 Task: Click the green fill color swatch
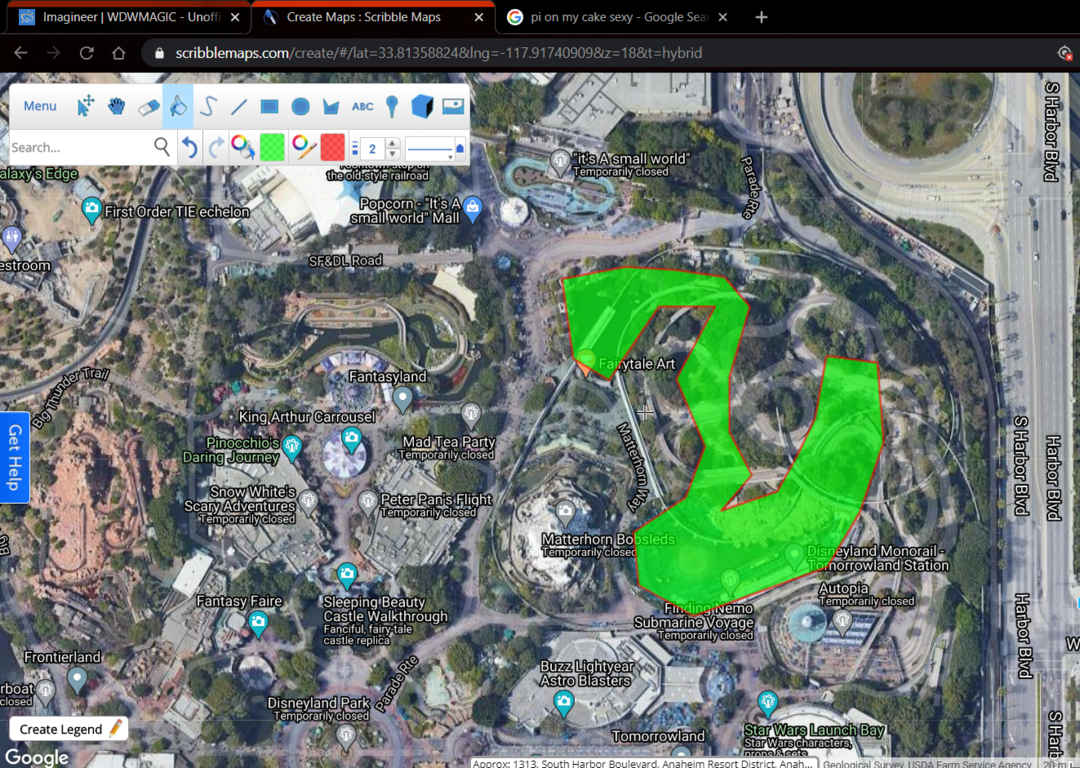pyautogui.click(x=272, y=148)
